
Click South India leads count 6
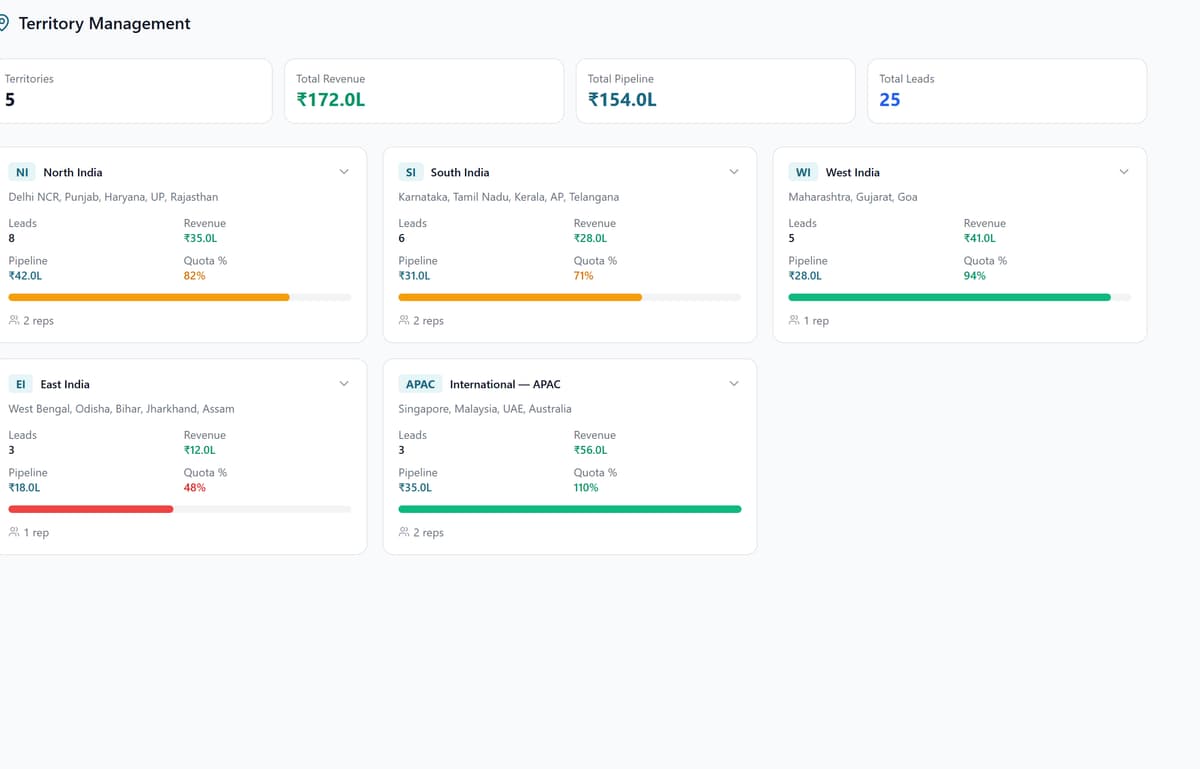[x=402, y=238]
